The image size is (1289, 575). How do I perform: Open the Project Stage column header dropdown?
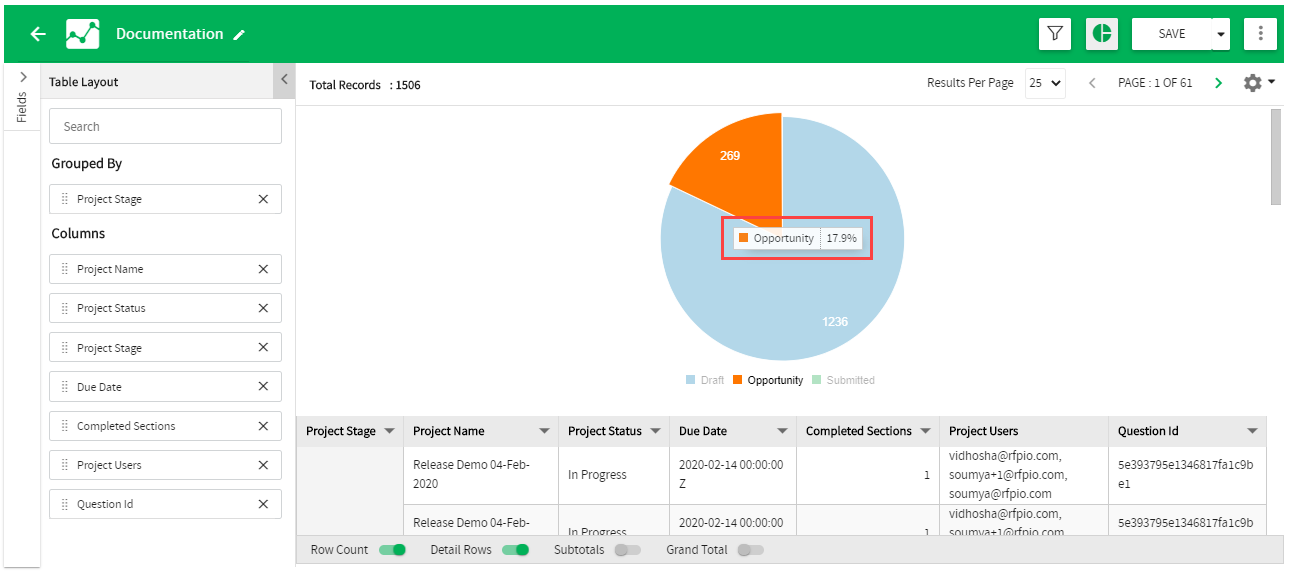click(x=389, y=431)
